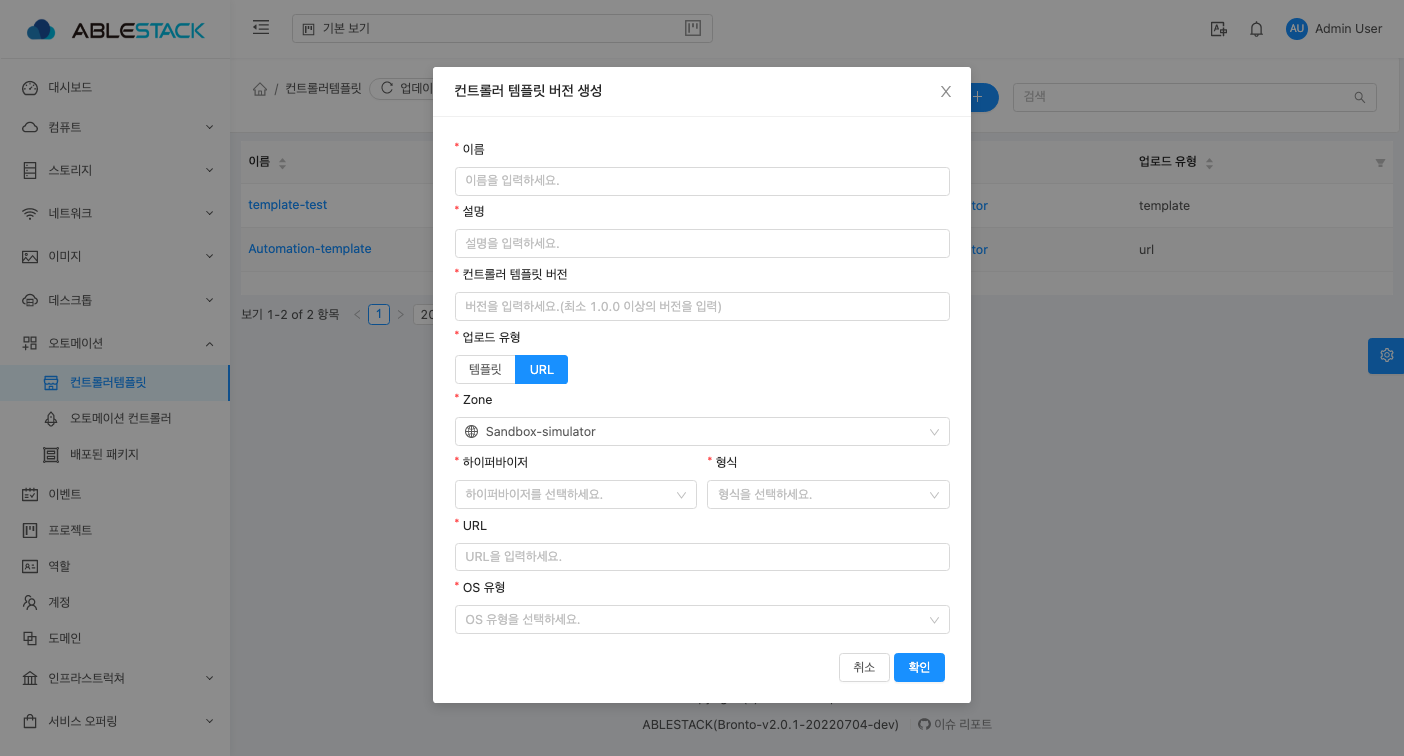Select 컨트롤러템플릿 in sidebar
1404x756 pixels.
pos(115,383)
